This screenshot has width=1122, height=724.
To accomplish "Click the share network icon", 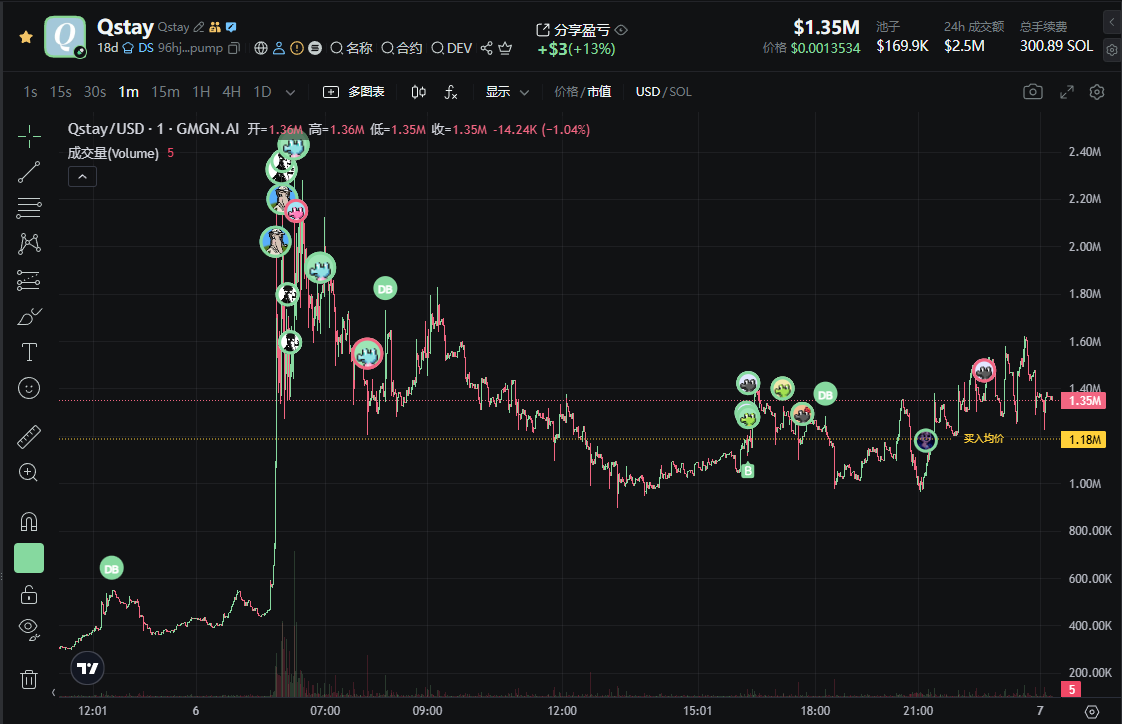I will point(487,48).
